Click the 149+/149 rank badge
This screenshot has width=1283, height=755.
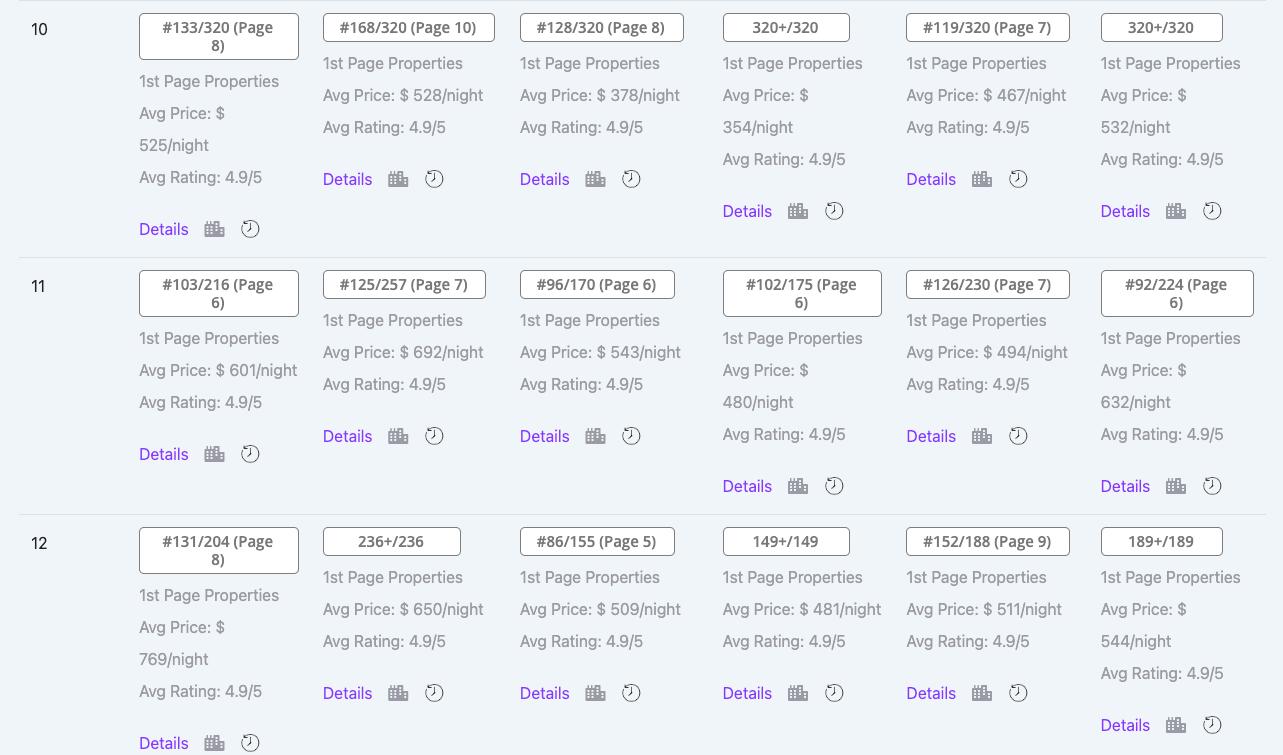(786, 541)
